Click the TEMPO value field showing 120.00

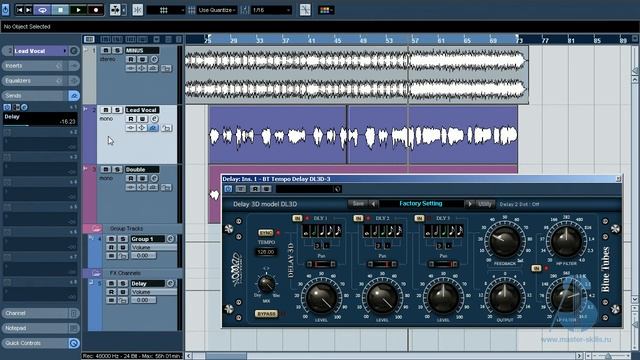(266, 252)
